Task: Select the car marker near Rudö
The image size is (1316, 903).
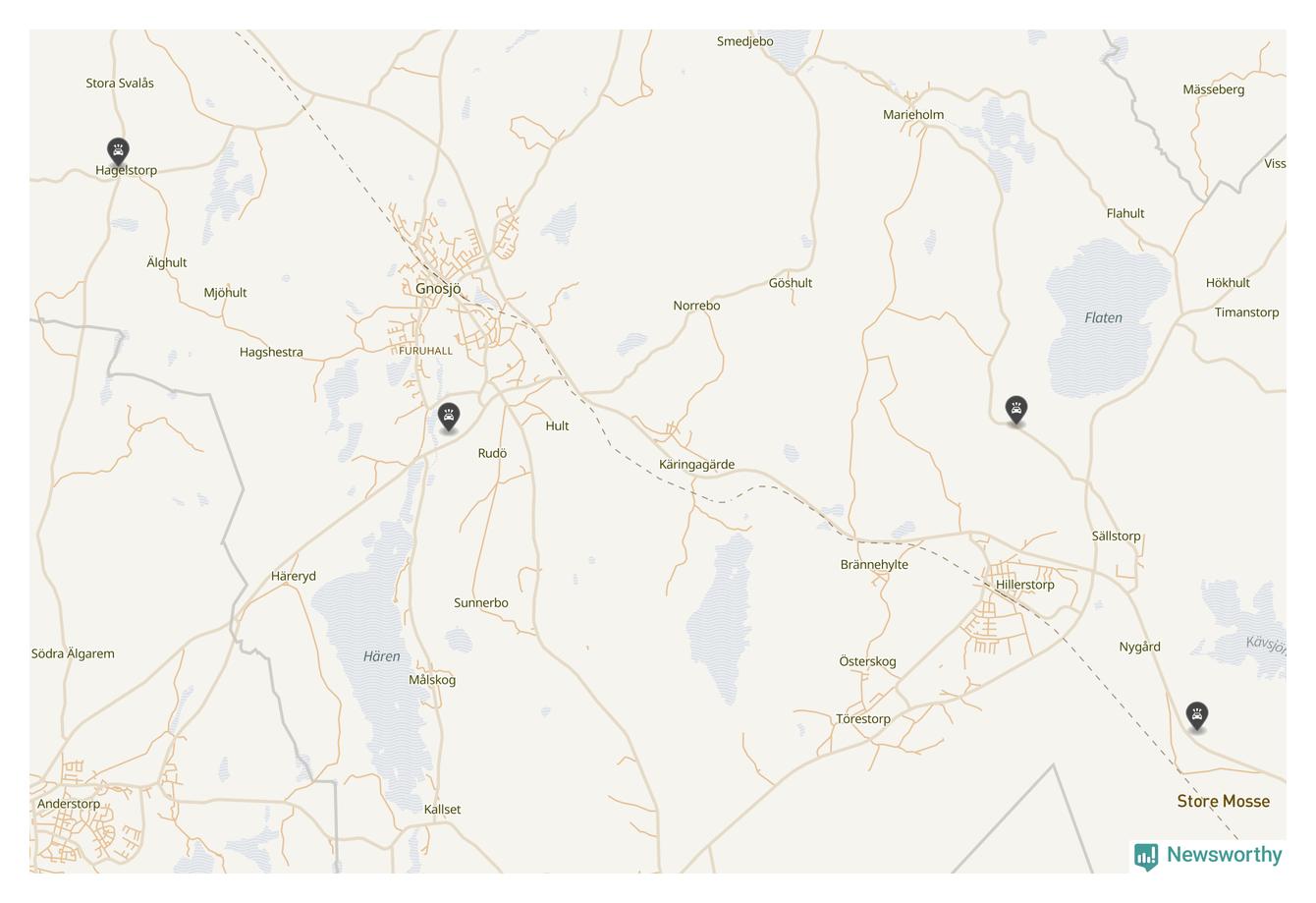Action: tap(449, 418)
